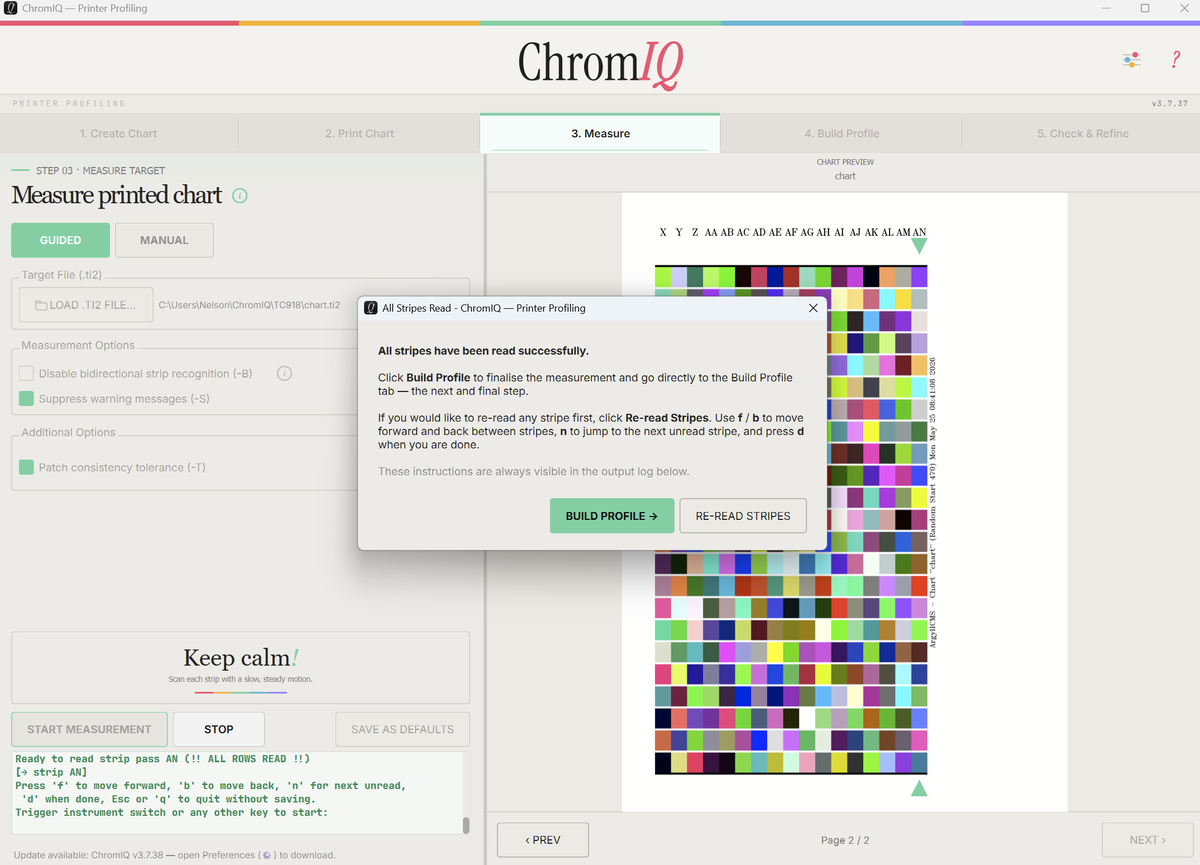This screenshot has width=1200, height=865.
Task: Select the 3. Measure tab
Action: point(600,133)
